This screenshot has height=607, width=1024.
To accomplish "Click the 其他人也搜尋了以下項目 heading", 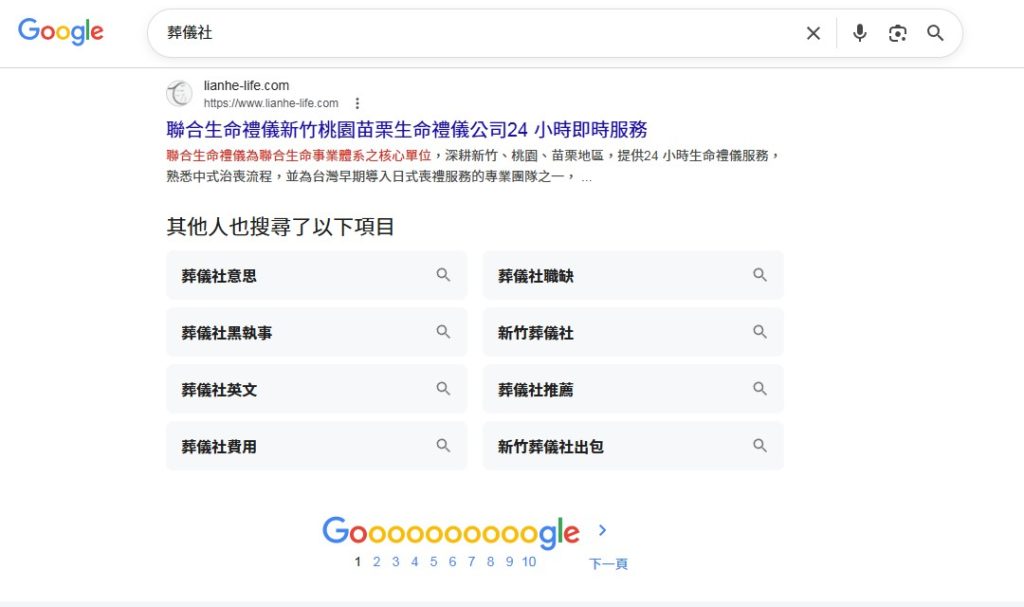I will pos(280,227).
